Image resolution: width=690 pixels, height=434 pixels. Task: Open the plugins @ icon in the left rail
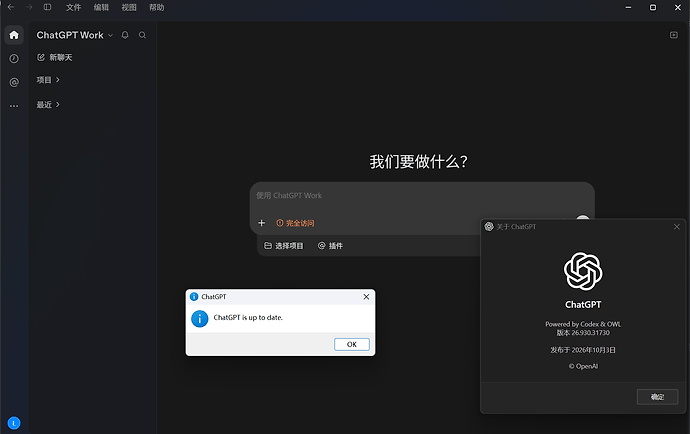pyautogui.click(x=14, y=82)
